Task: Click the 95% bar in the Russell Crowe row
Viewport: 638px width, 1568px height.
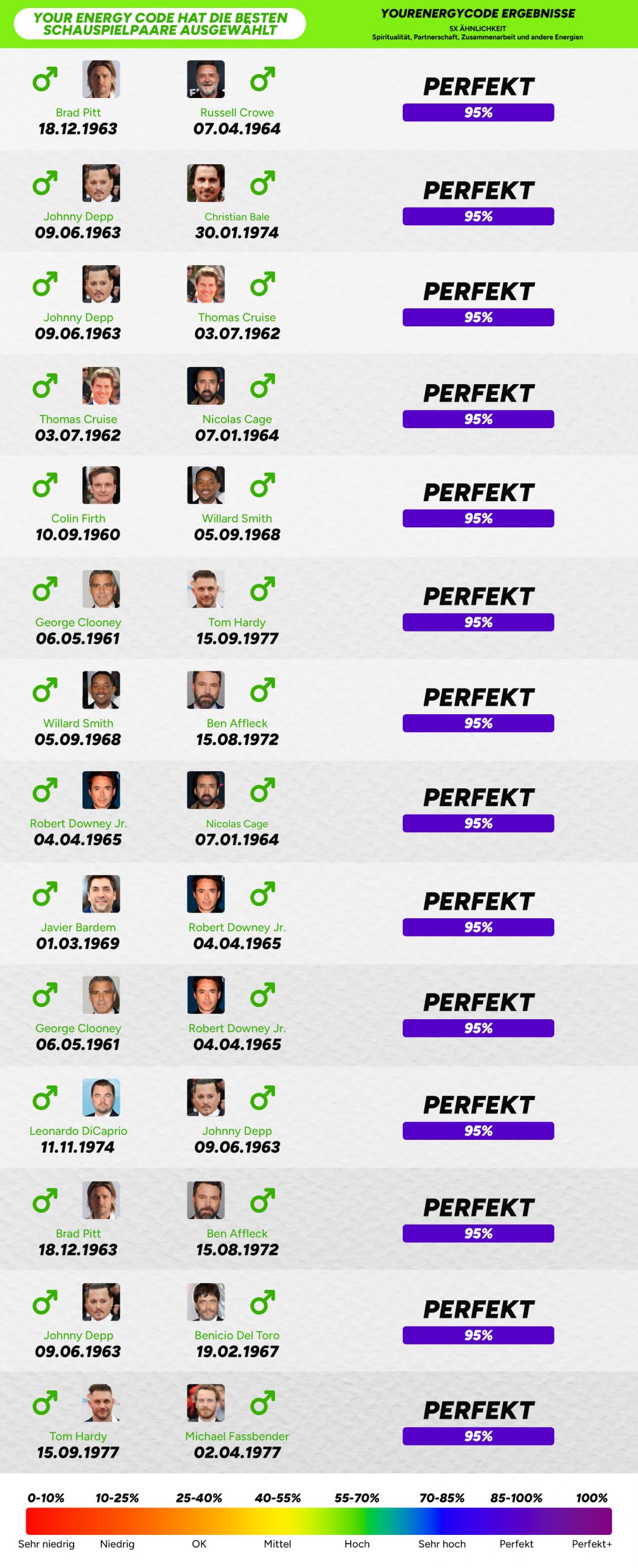Action: 478,113
